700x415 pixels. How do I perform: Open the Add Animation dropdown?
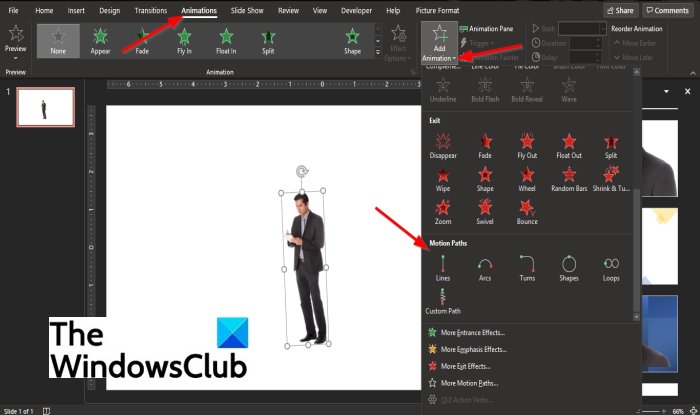click(x=439, y=43)
